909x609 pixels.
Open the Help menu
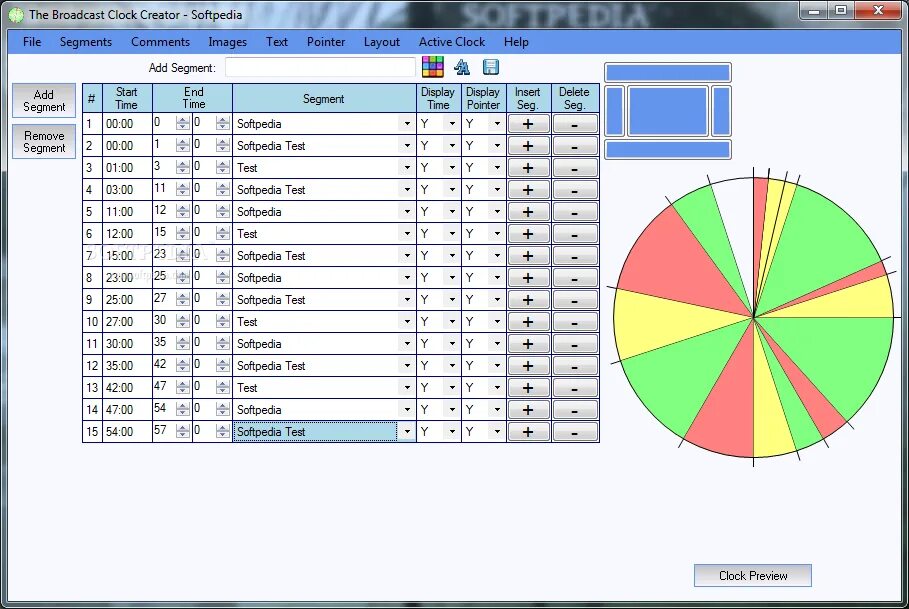pyautogui.click(x=516, y=42)
